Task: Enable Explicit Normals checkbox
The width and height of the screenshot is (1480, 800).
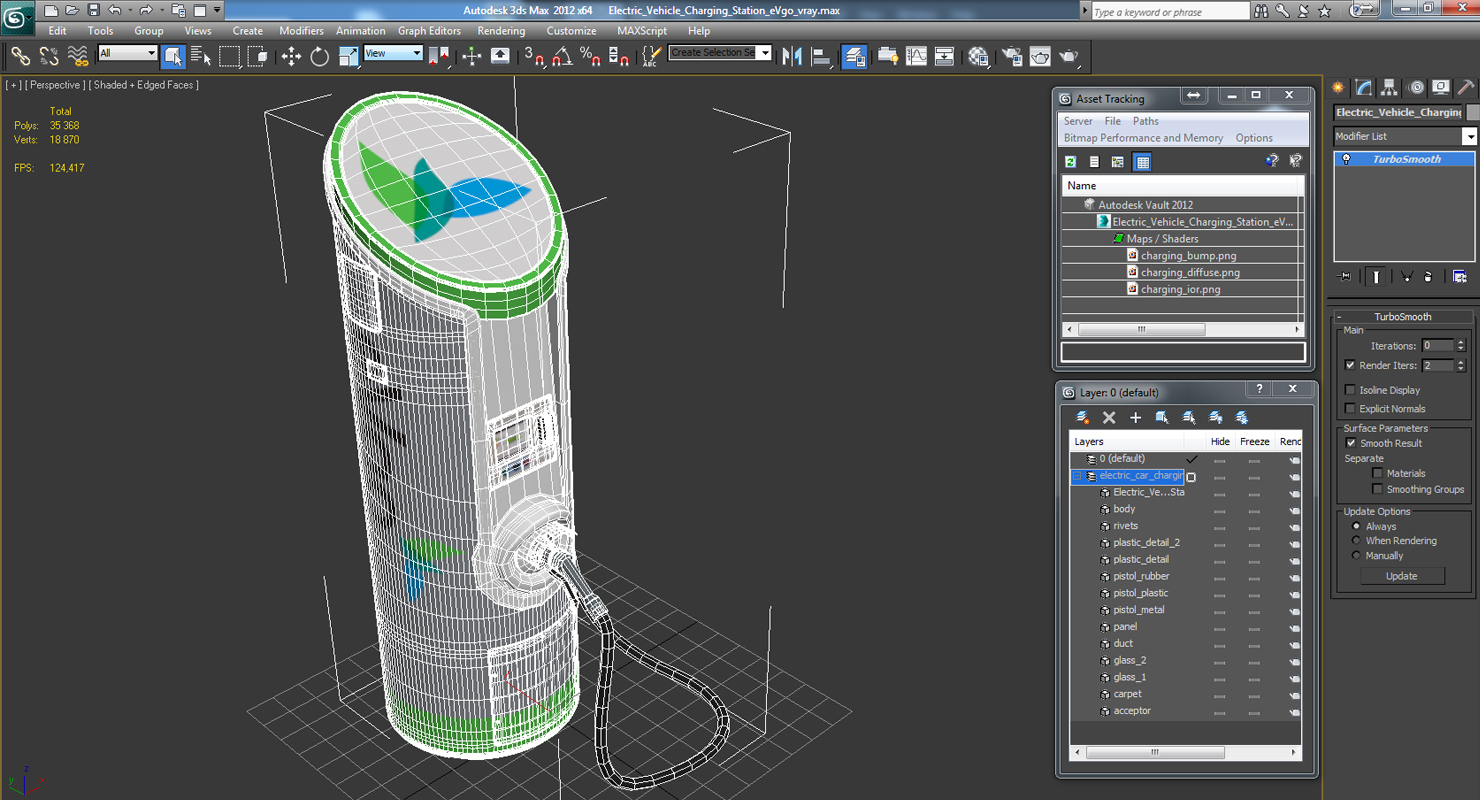Action: [x=1350, y=408]
